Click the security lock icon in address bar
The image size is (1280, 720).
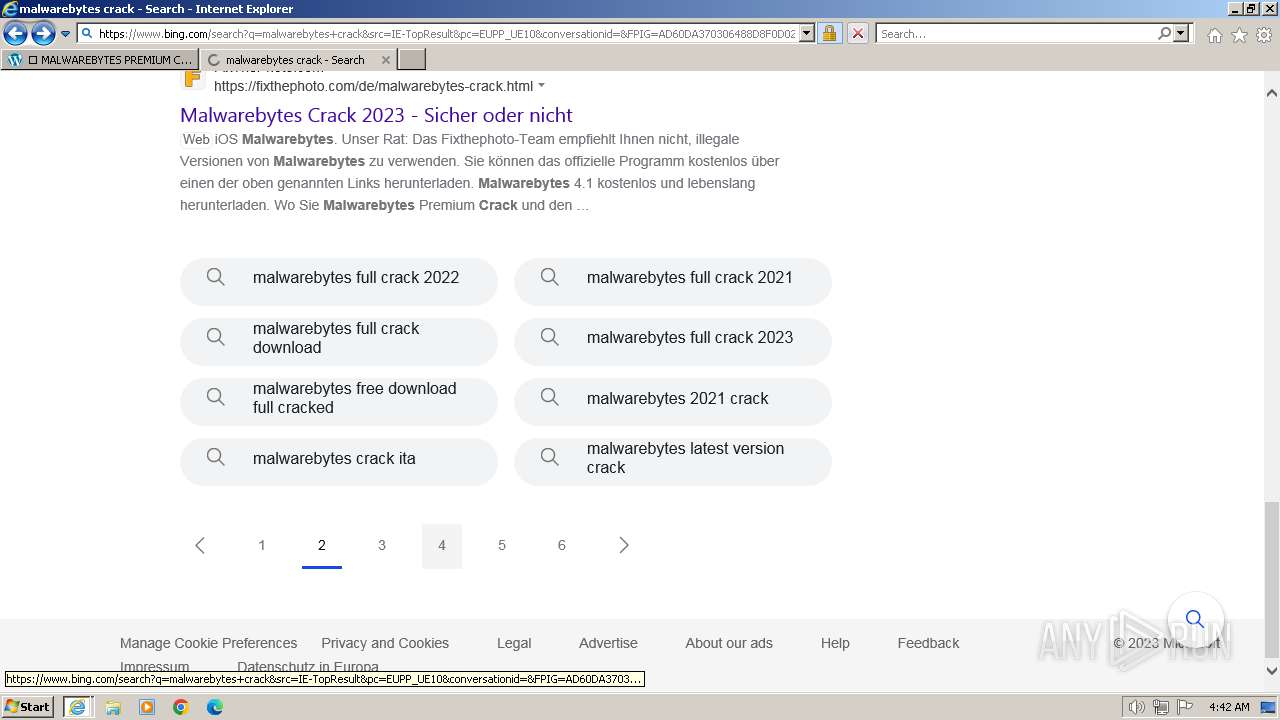829,33
